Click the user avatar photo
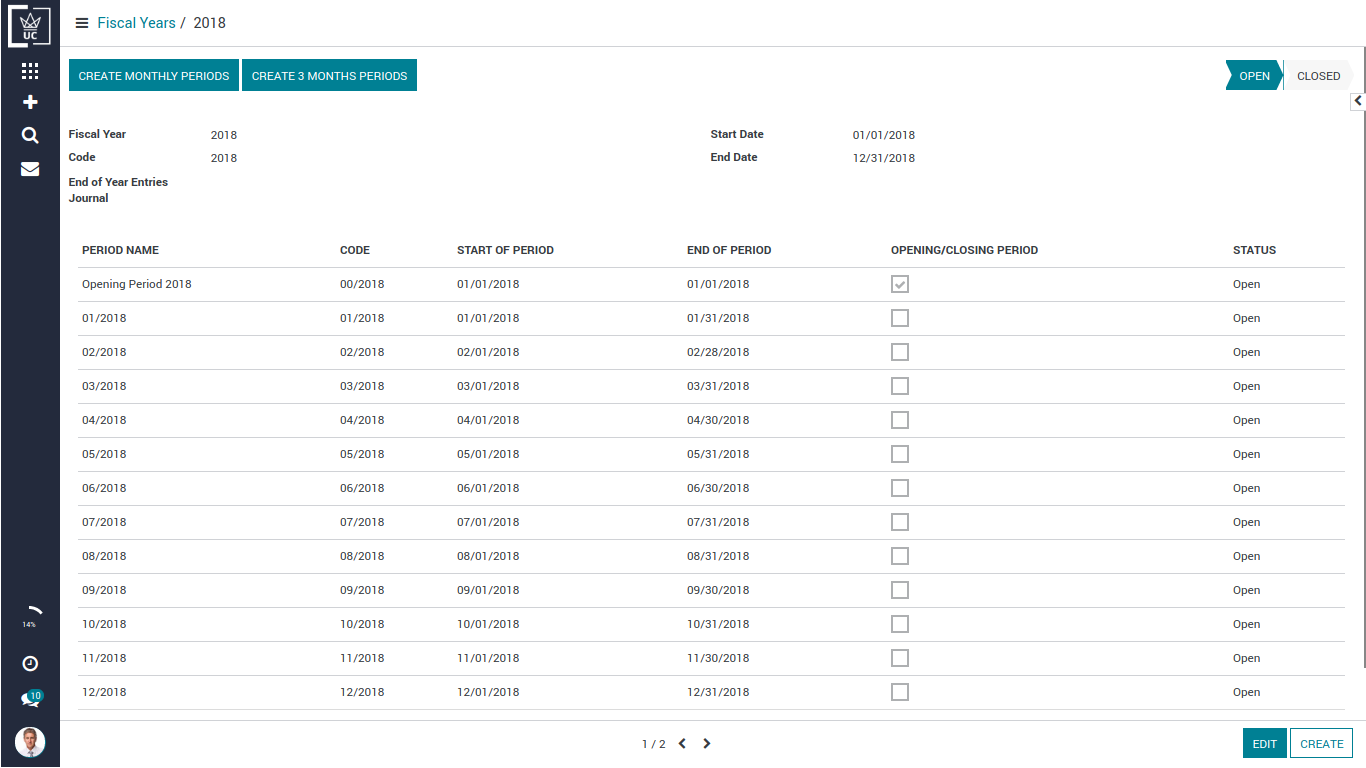This screenshot has height=768, width=1366. (30, 742)
